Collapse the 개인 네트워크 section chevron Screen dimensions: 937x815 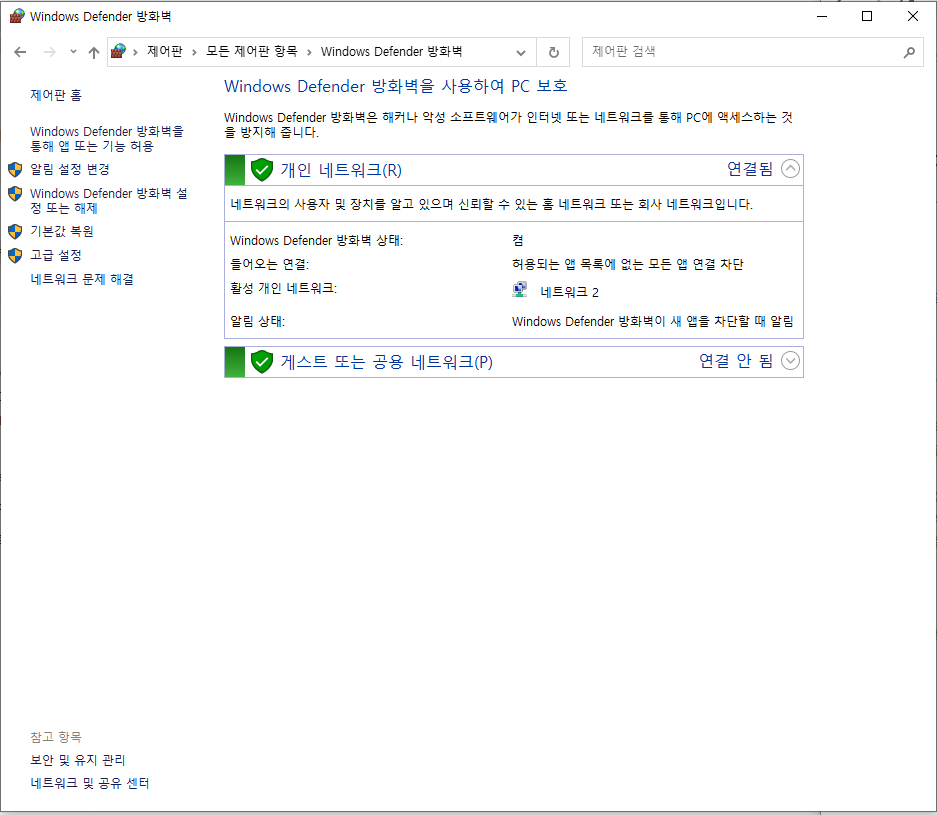tap(790, 169)
